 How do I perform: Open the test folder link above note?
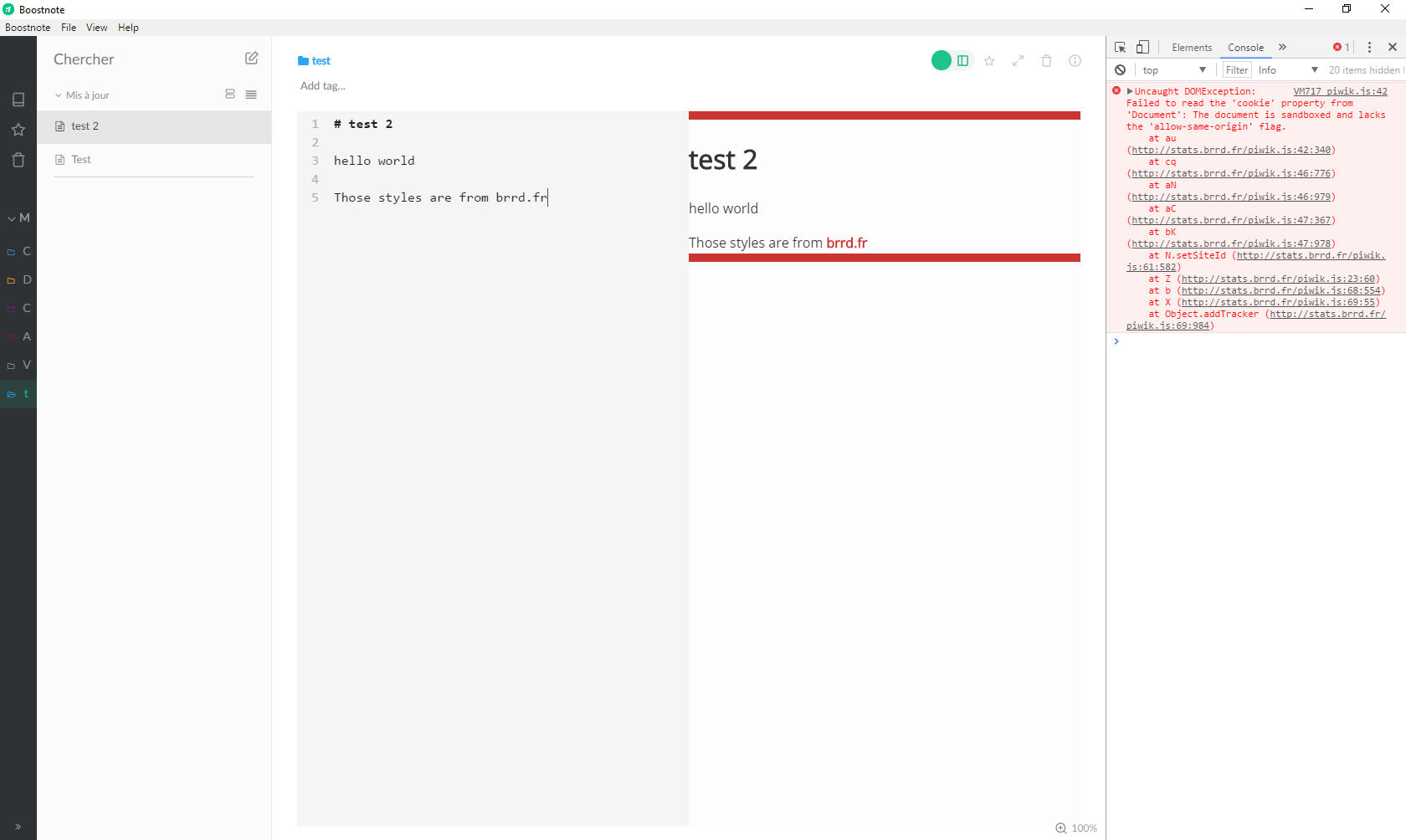tap(321, 61)
